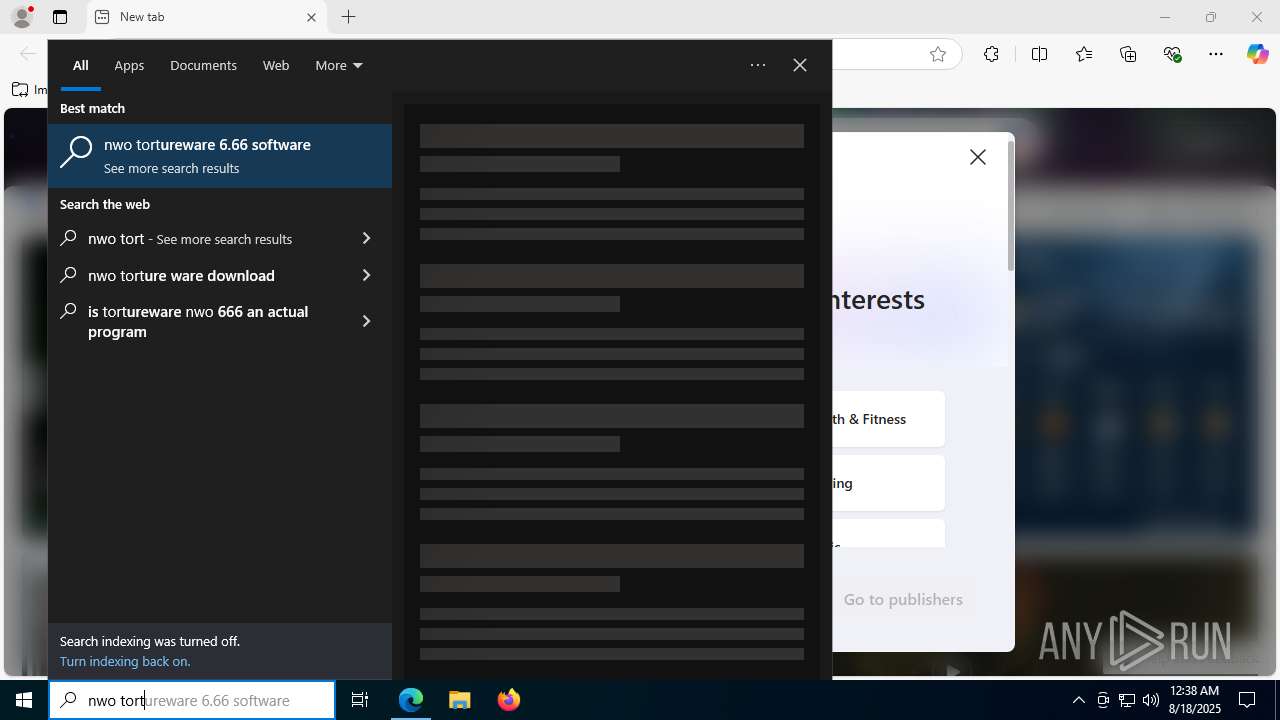This screenshot has height=720, width=1280.
Task: Show hidden system tray icons
Action: pos(1078,700)
